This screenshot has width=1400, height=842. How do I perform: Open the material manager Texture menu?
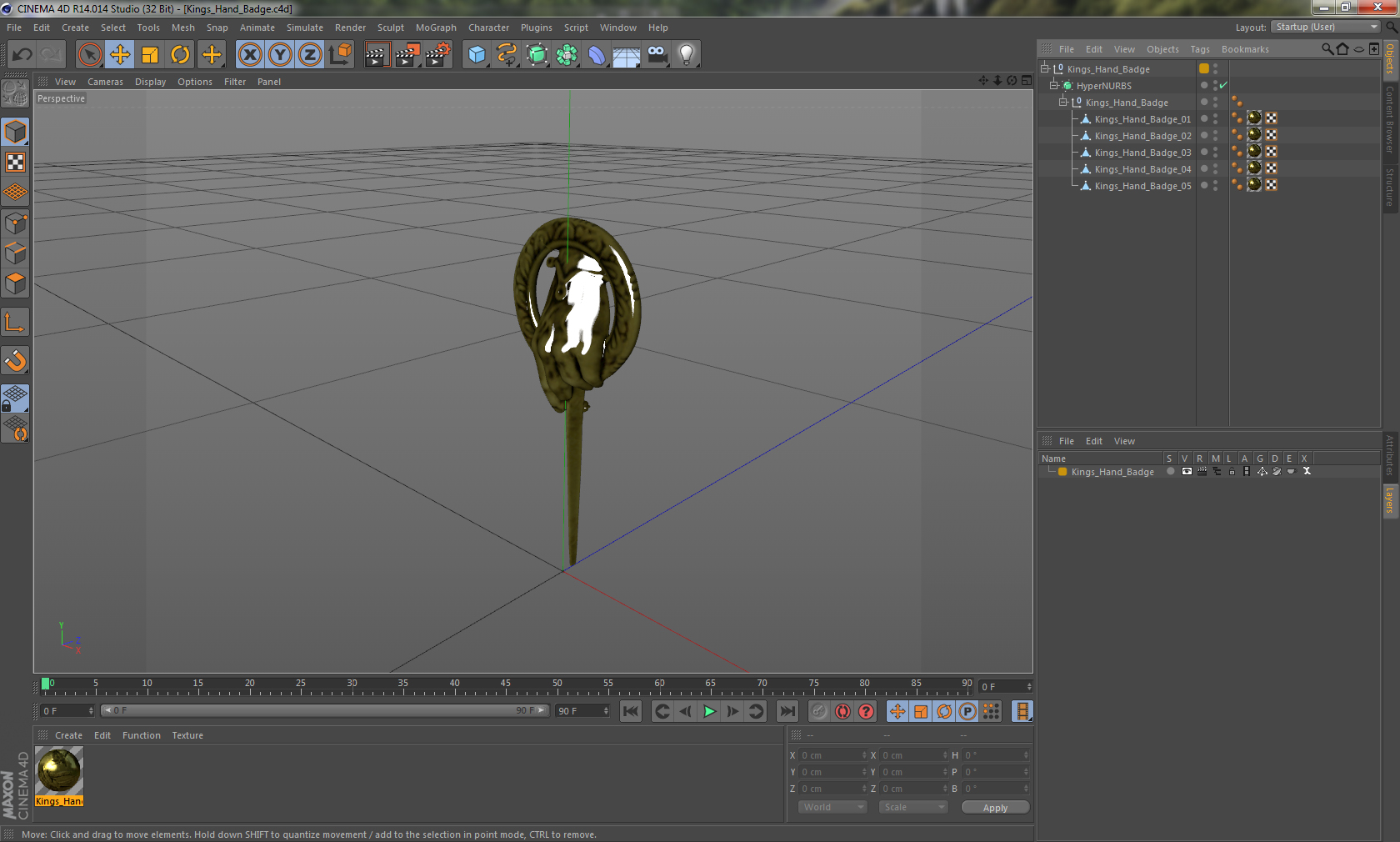point(187,735)
